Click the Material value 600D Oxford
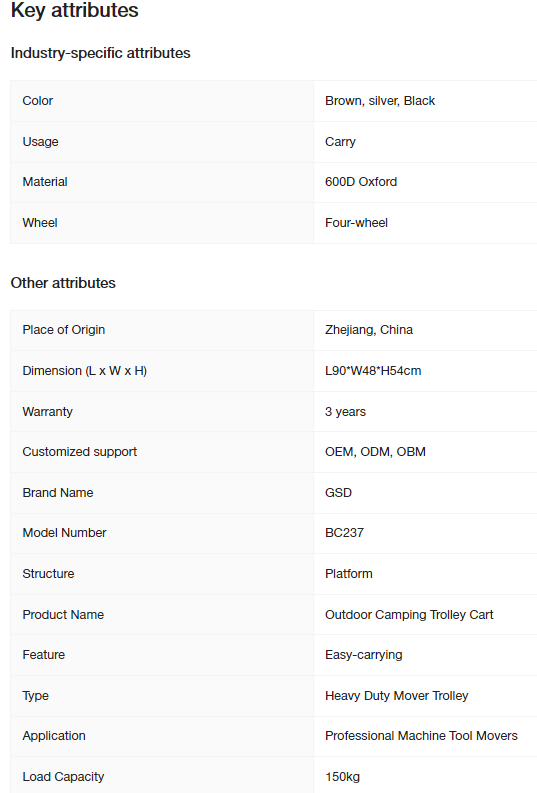 point(361,182)
